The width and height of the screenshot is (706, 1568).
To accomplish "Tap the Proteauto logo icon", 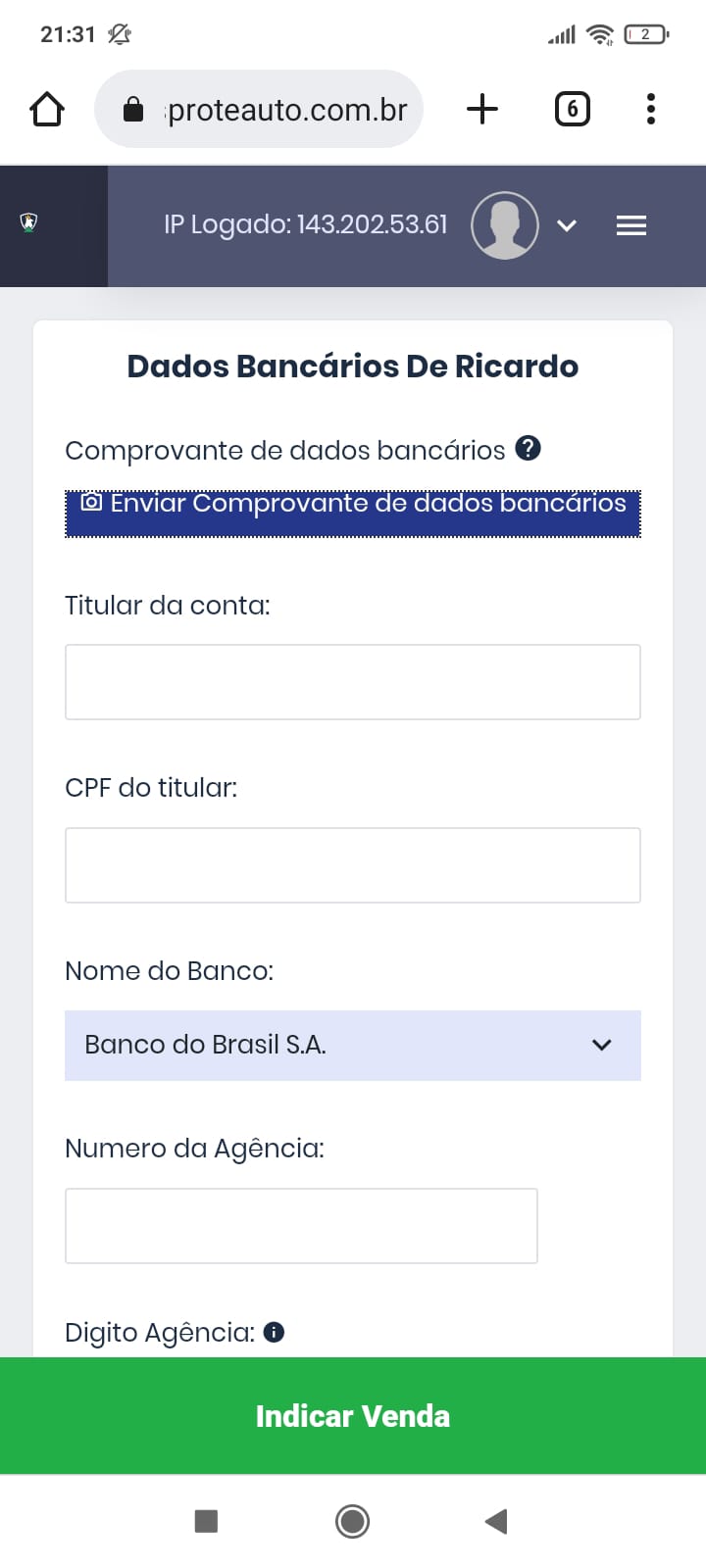I will coord(29,222).
